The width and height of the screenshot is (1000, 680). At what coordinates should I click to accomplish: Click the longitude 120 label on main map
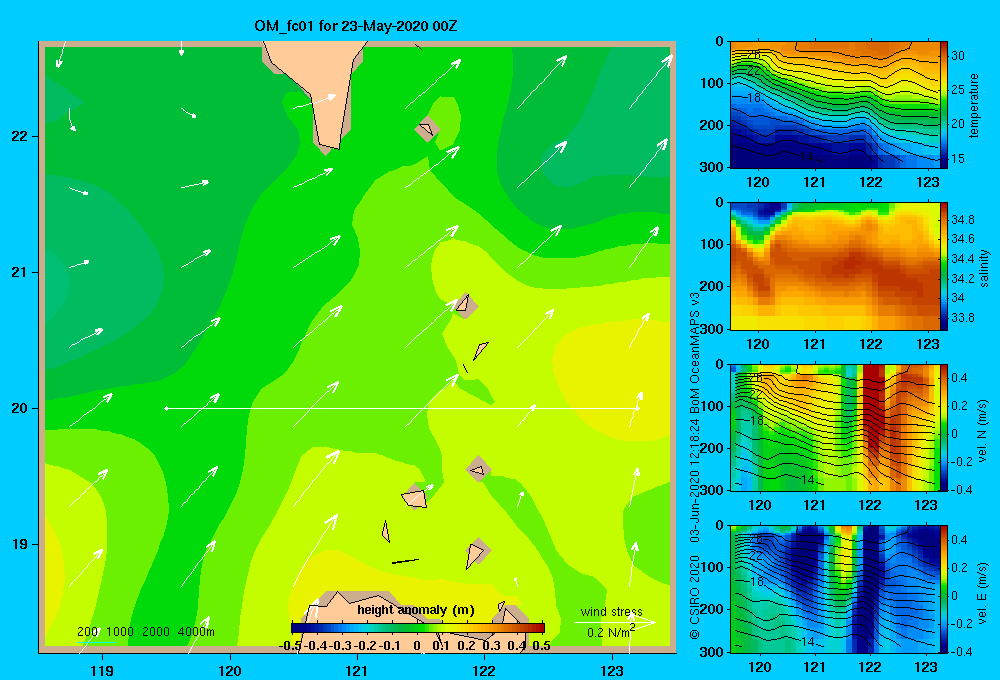(x=230, y=670)
